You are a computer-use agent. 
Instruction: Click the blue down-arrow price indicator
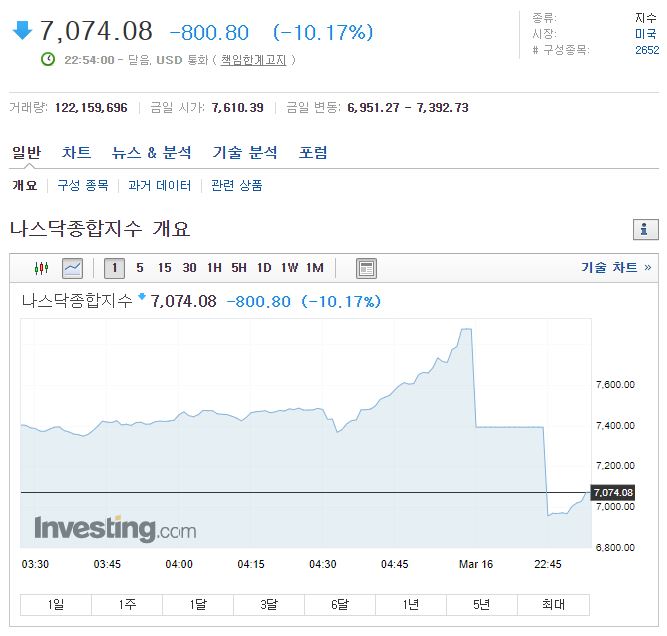[22, 32]
